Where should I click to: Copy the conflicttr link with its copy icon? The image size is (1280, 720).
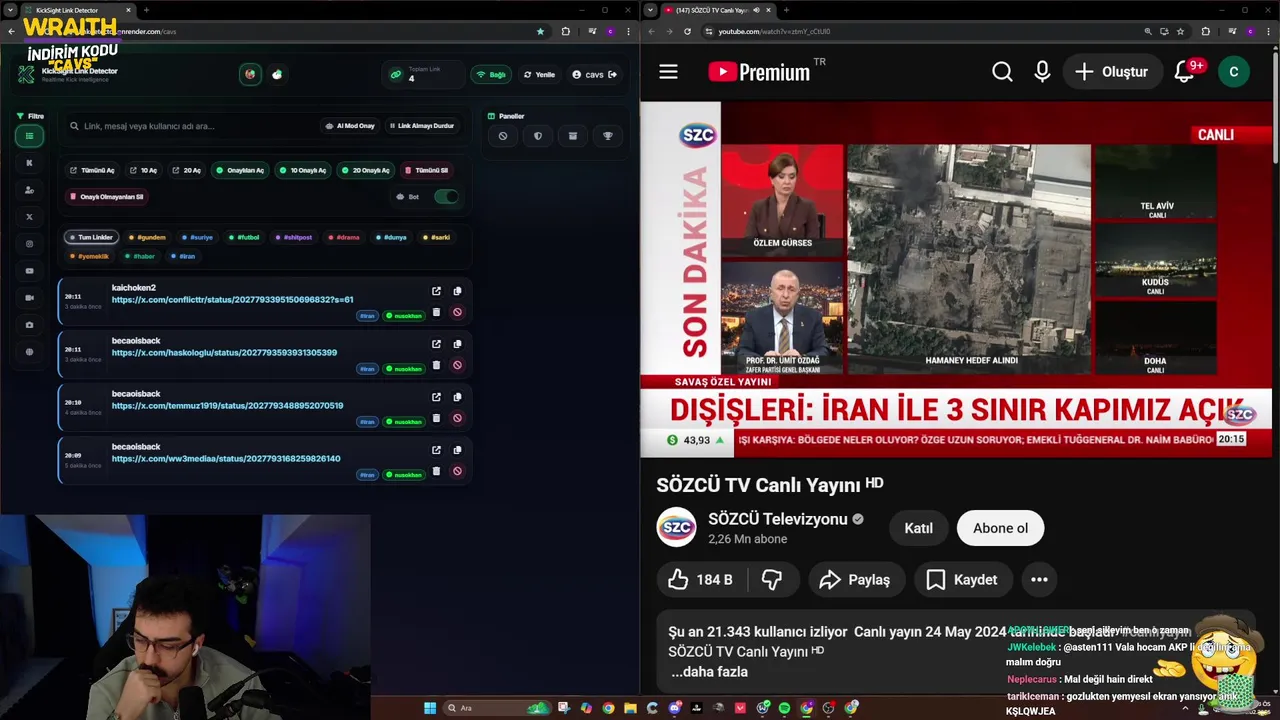point(457,291)
